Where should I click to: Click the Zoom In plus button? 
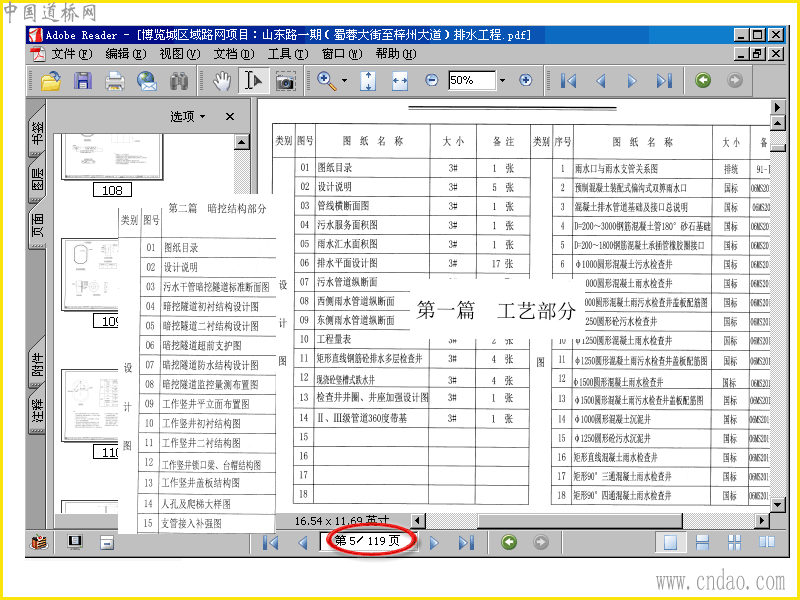click(x=526, y=80)
